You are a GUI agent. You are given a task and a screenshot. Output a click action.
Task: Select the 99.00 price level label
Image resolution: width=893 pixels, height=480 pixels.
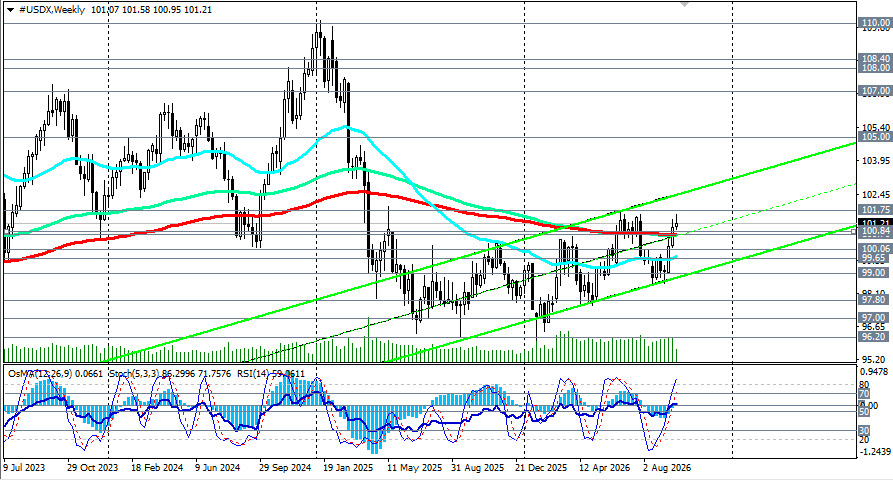875,273
